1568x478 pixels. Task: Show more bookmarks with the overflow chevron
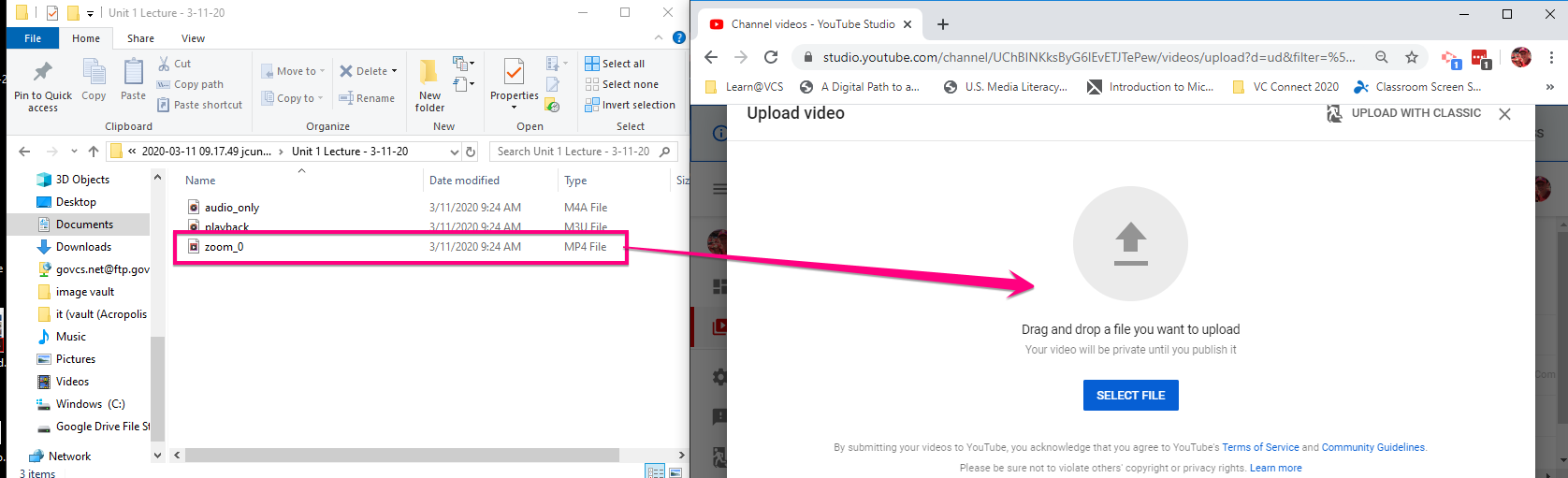(1549, 87)
